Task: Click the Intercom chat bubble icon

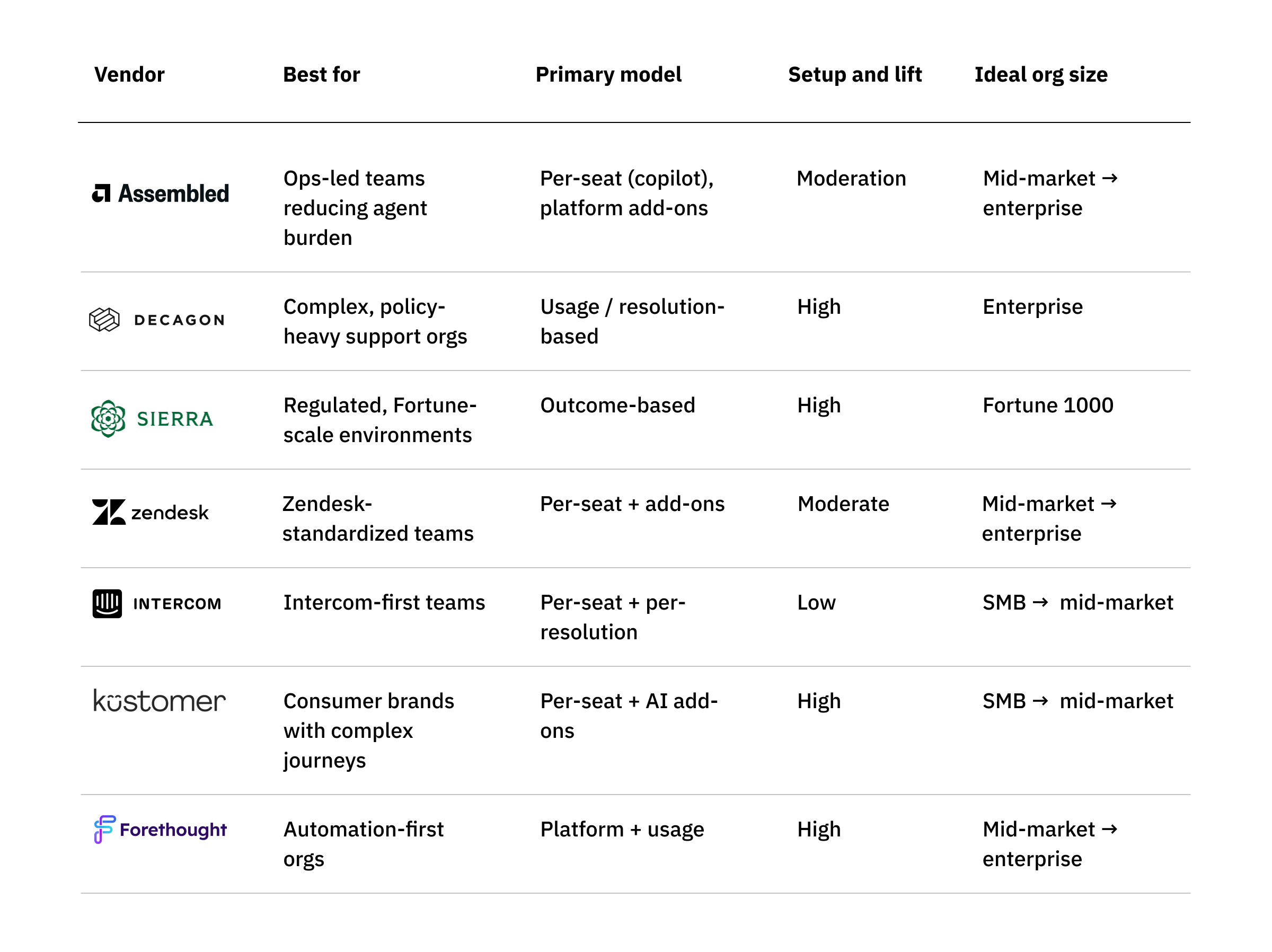Action: [107, 603]
